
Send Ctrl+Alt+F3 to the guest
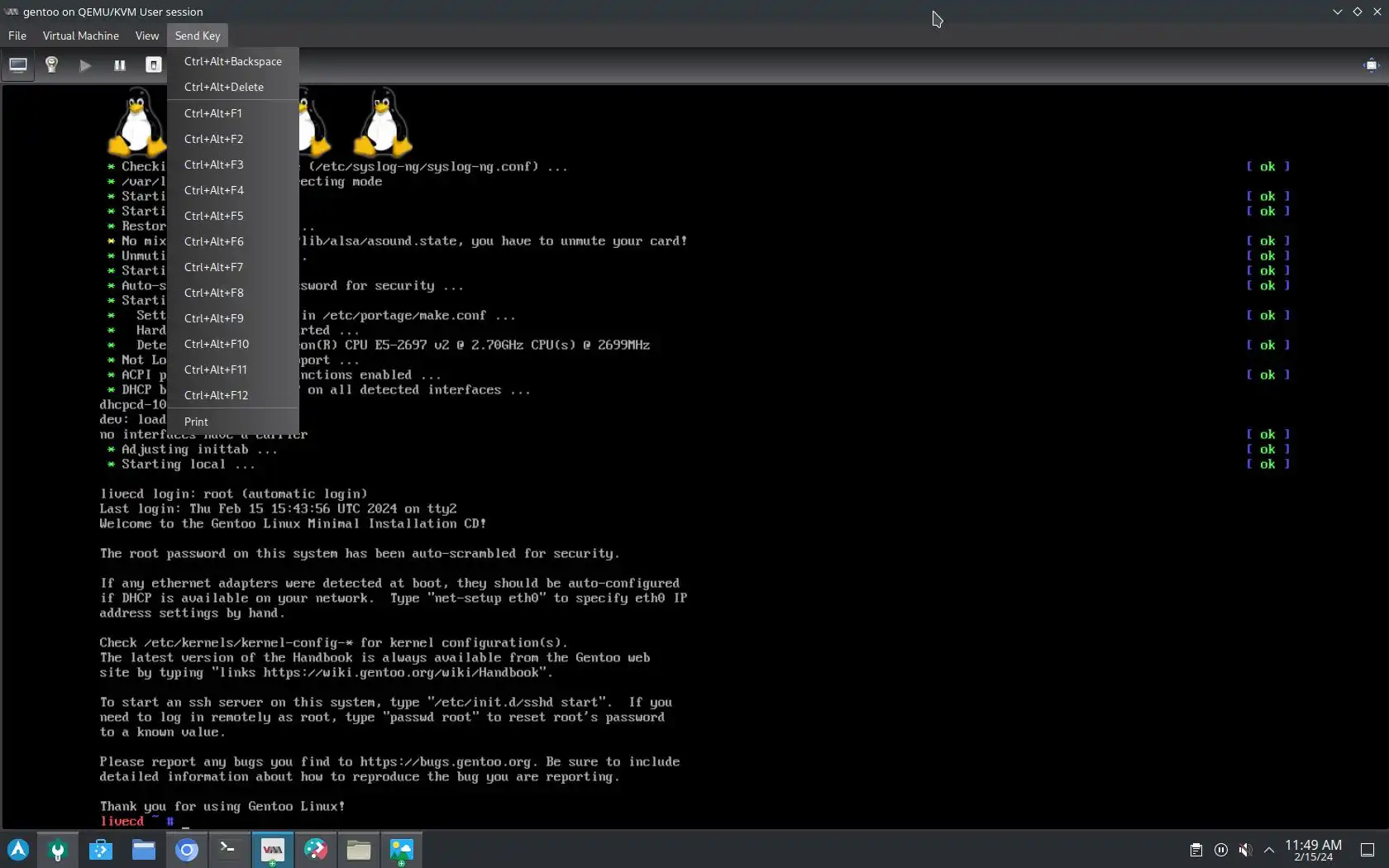click(x=233, y=165)
